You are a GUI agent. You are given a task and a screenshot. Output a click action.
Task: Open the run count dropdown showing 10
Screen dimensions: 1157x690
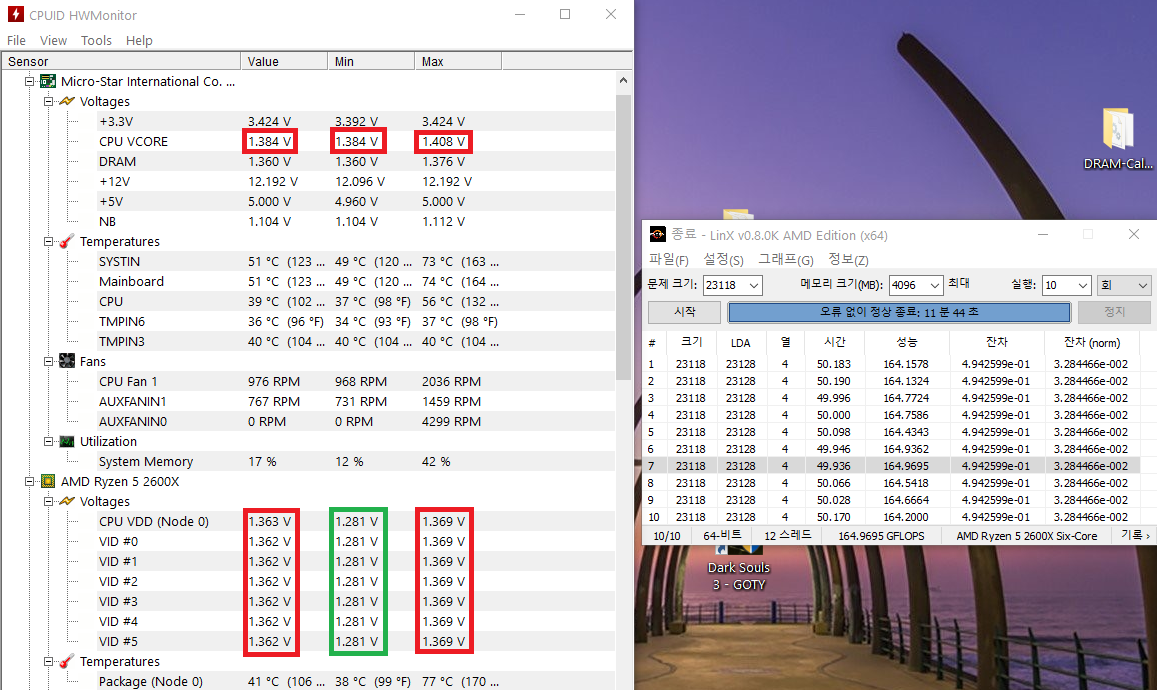point(1082,286)
